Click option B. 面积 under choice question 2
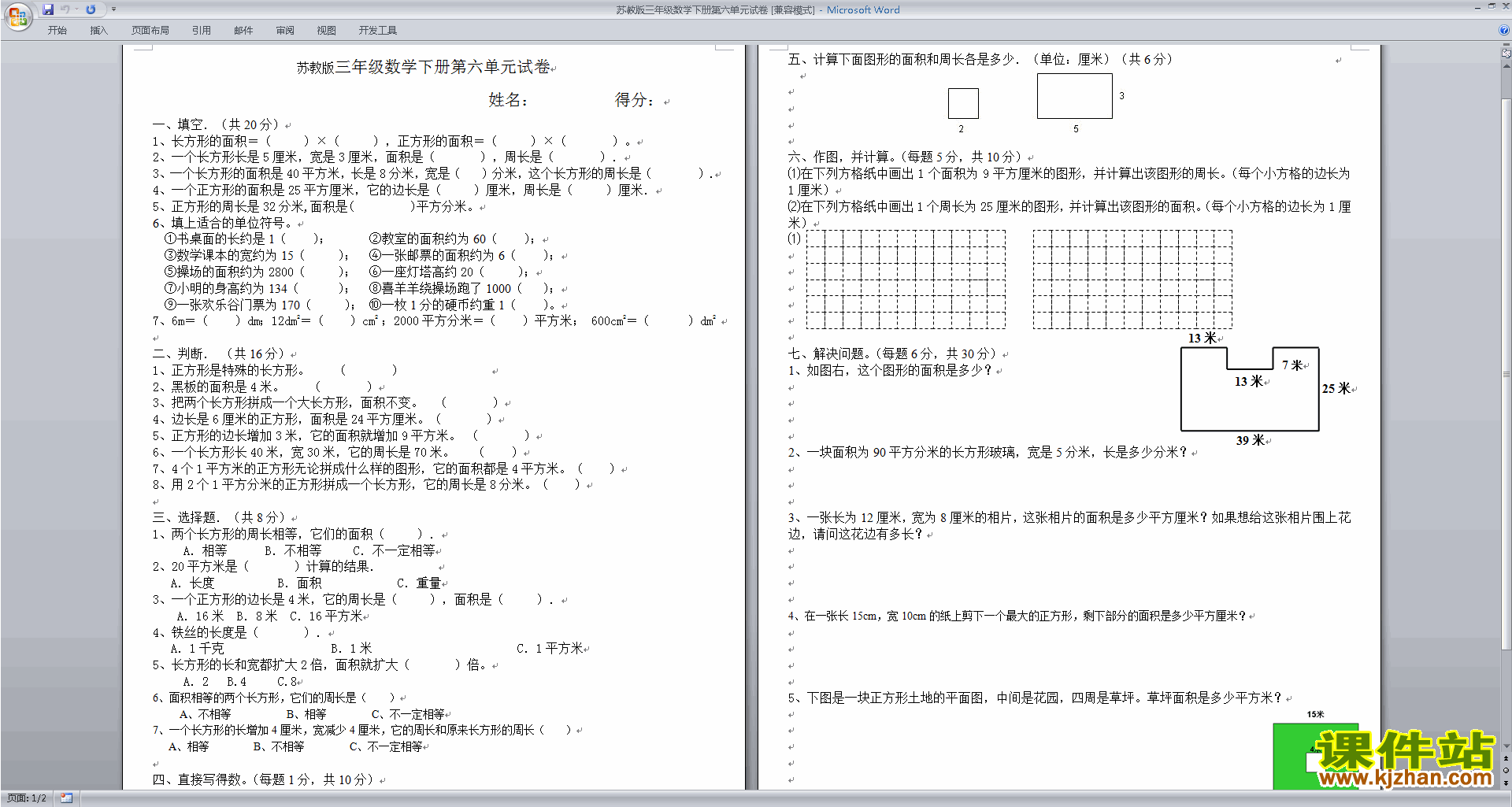 pyautogui.click(x=299, y=583)
